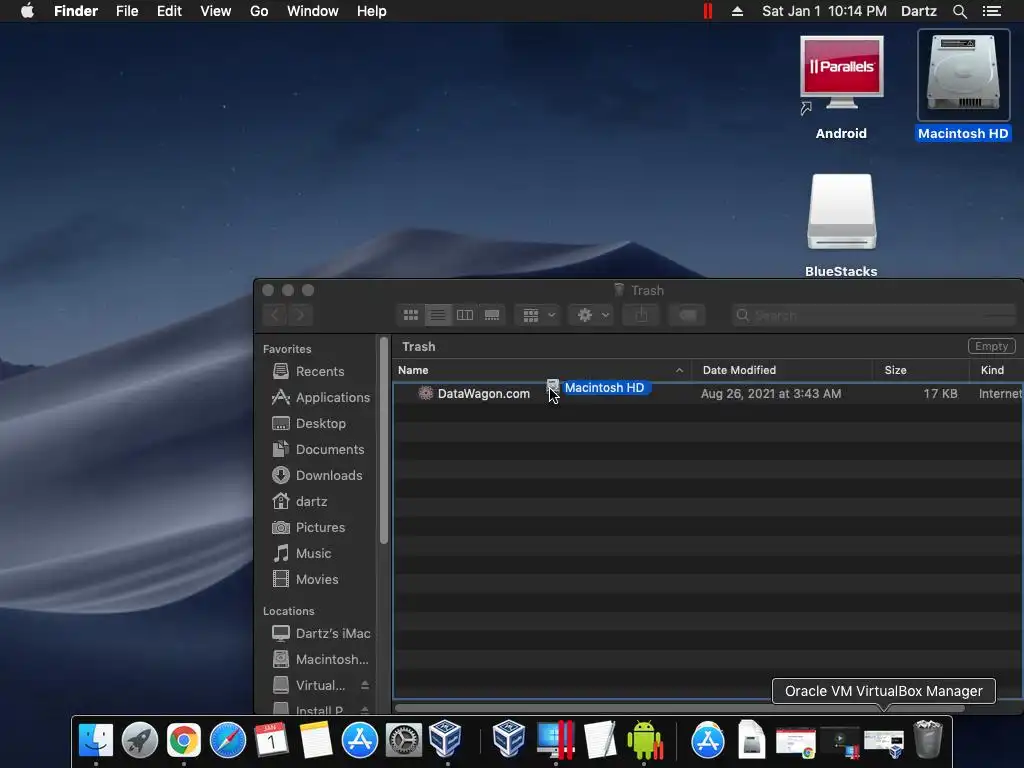Open the Trash icon in the Dock
The image size is (1024, 768).
coord(927,739)
